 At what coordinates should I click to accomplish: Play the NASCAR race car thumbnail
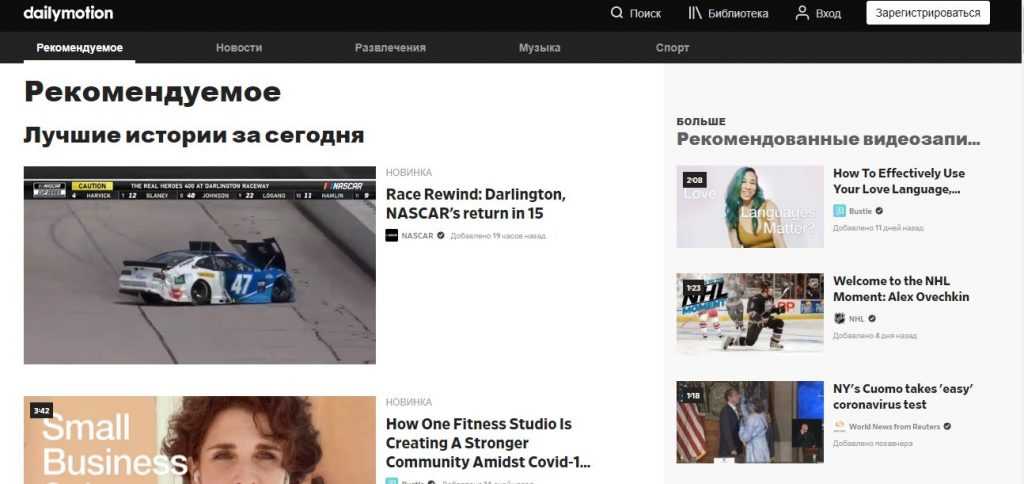[x=200, y=265]
